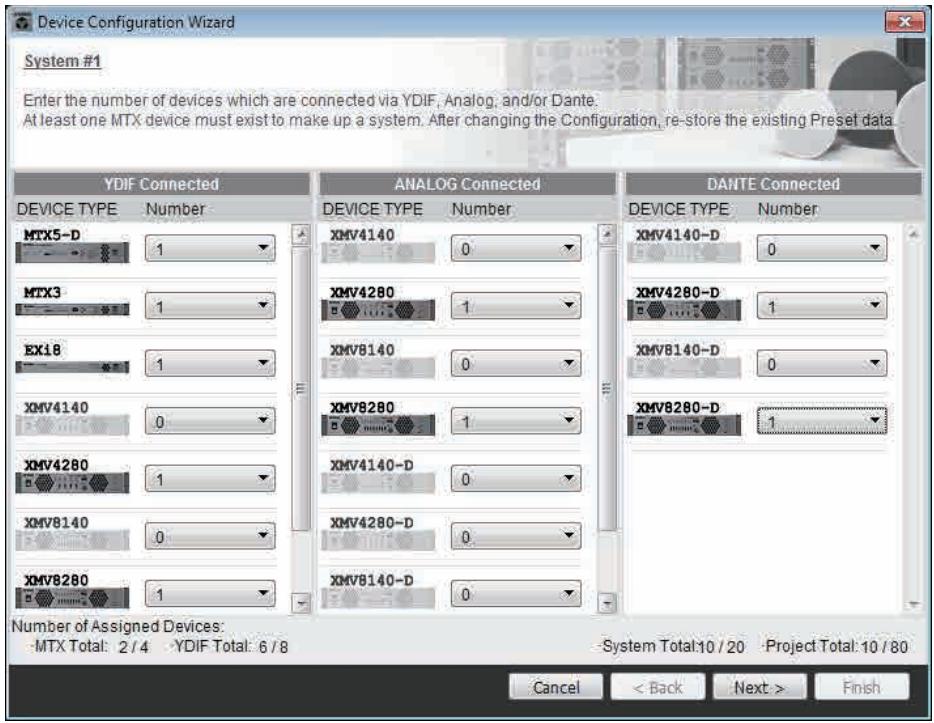Open XMV8280 number dropdown in YDIF column
The image size is (934, 723).
tap(210, 594)
